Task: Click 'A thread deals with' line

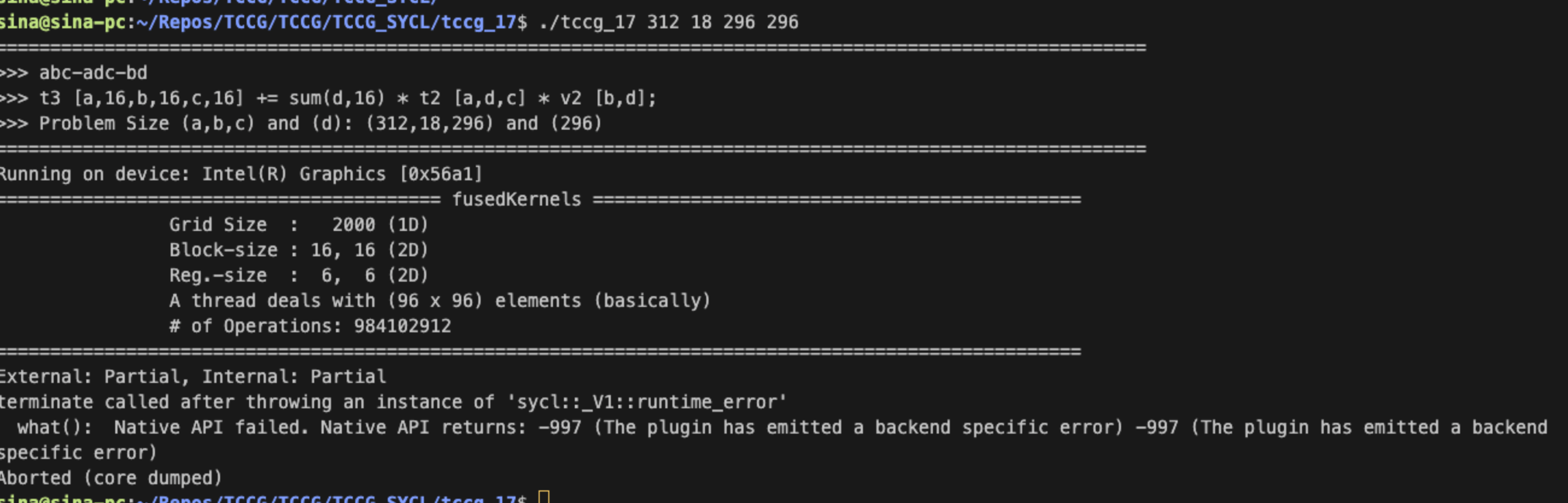Action: (x=440, y=301)
